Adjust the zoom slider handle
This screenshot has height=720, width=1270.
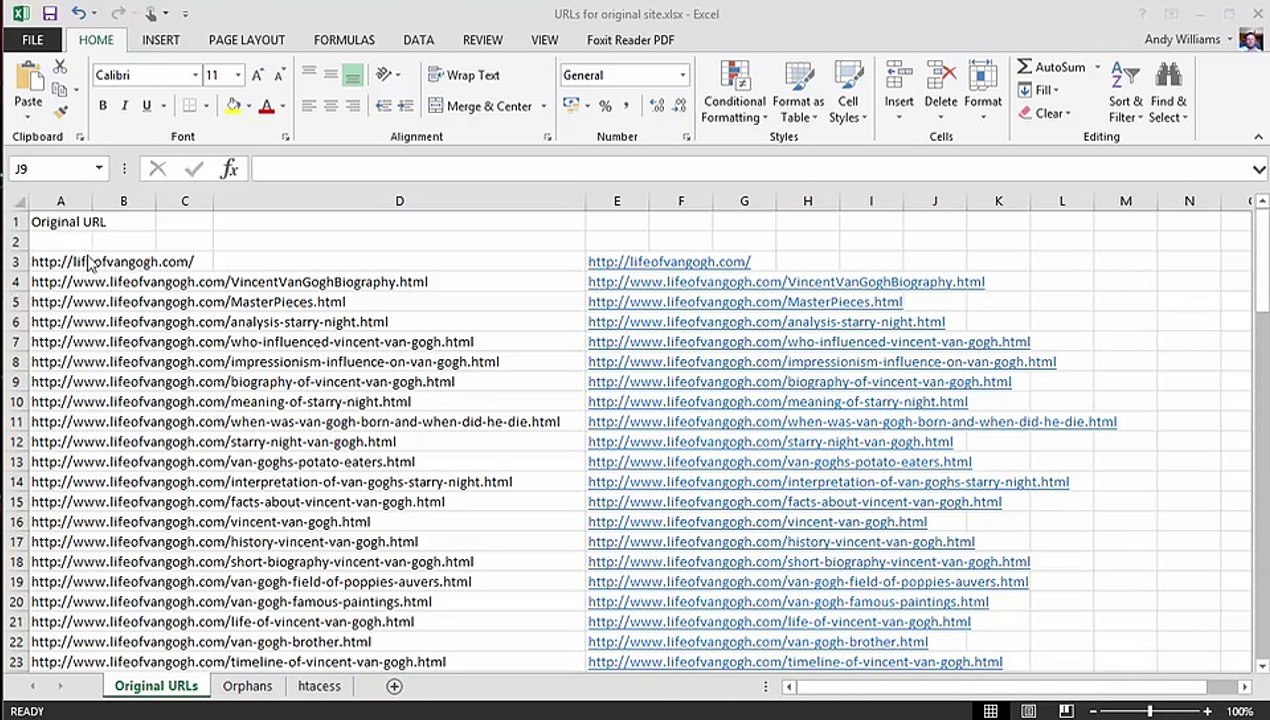(x=1150, y=711)
